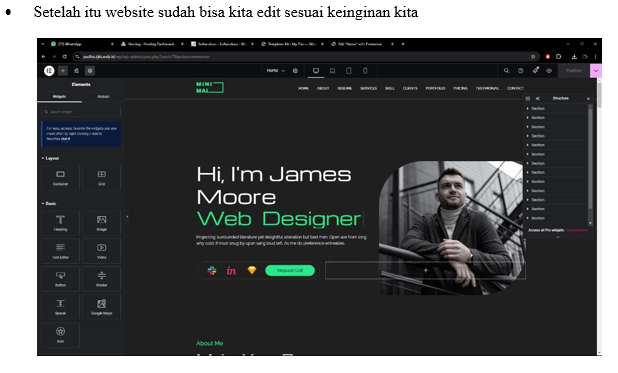Select the Heading widget
Image resolution: width=618 pixels, height=373 pixels.
60,223
